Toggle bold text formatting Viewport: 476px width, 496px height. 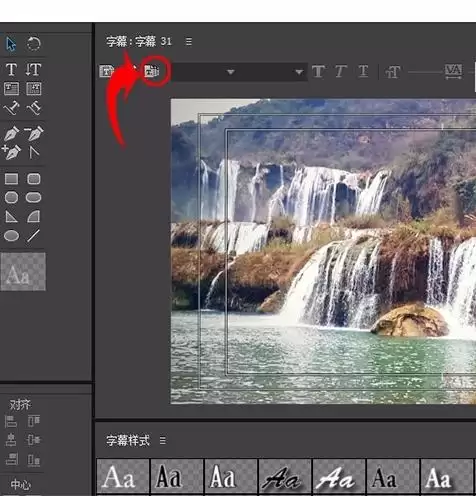pyautogui.click(x=318, y=71)
